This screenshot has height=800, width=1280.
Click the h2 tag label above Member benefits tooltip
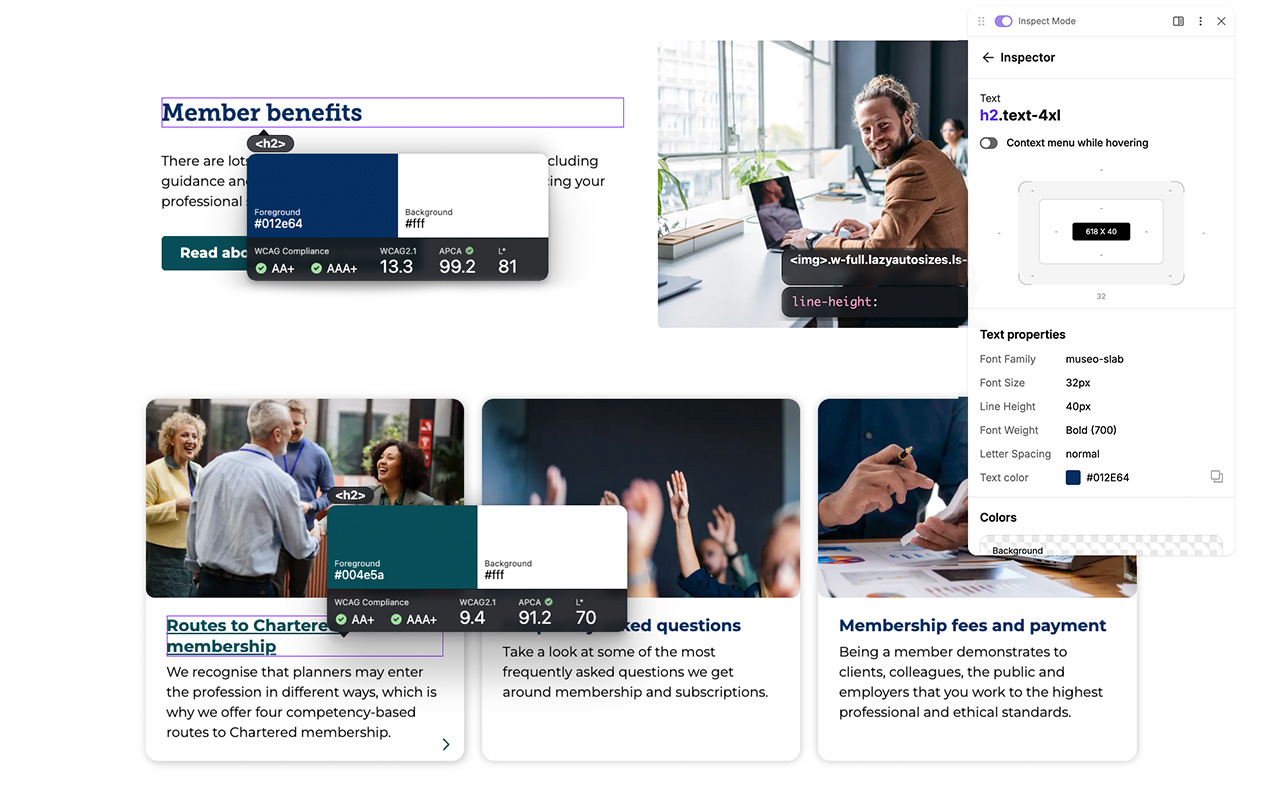(x=270, y=143)
